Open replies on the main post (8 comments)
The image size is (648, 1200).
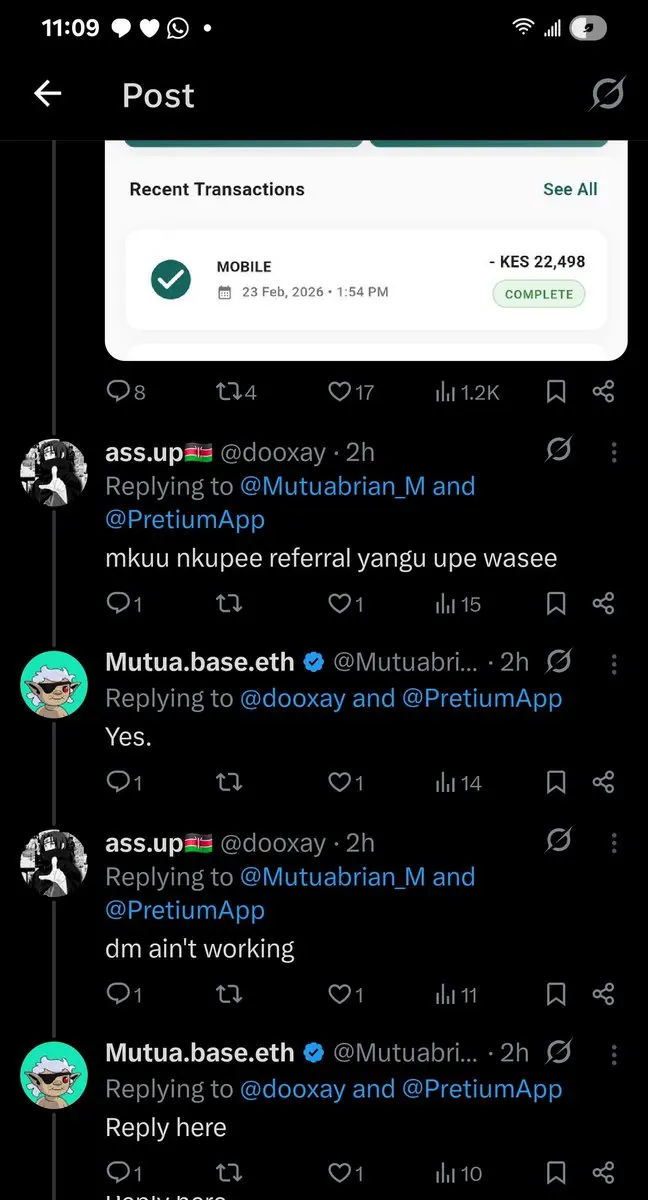126,392
